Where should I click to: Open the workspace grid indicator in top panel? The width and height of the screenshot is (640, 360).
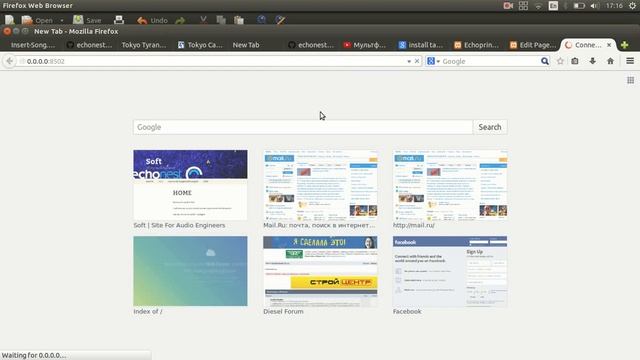(523, 6)
